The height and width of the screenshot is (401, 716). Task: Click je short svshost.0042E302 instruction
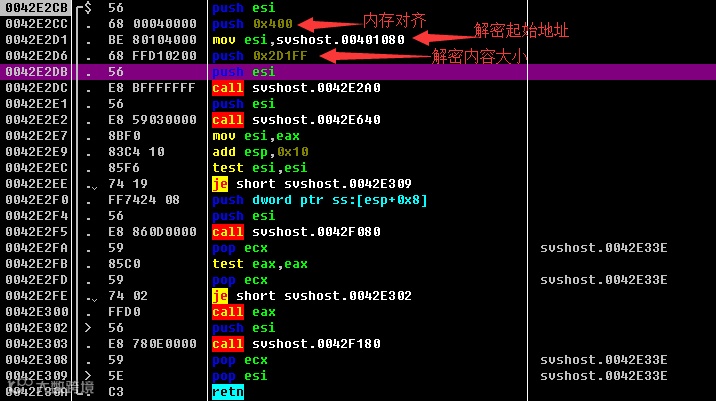pyautogui.click(x=312, y=295)
